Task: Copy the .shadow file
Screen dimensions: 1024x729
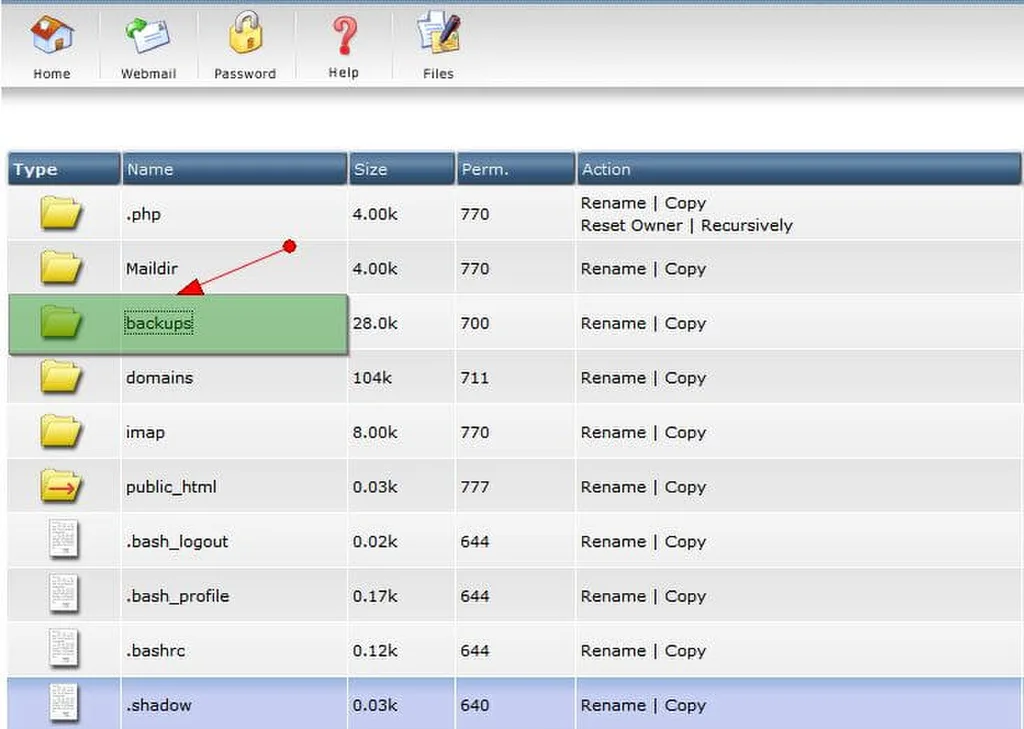Action: click(x=685, y=706)
